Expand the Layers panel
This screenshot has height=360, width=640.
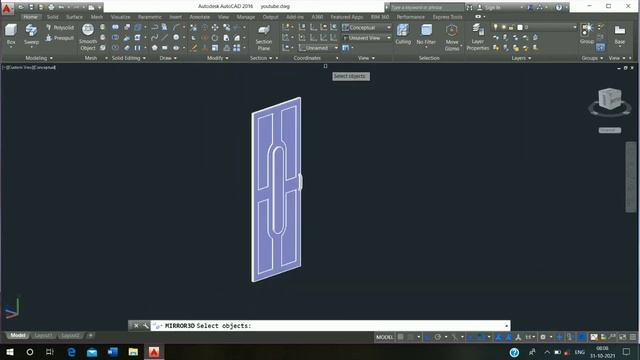click(521, 58)
